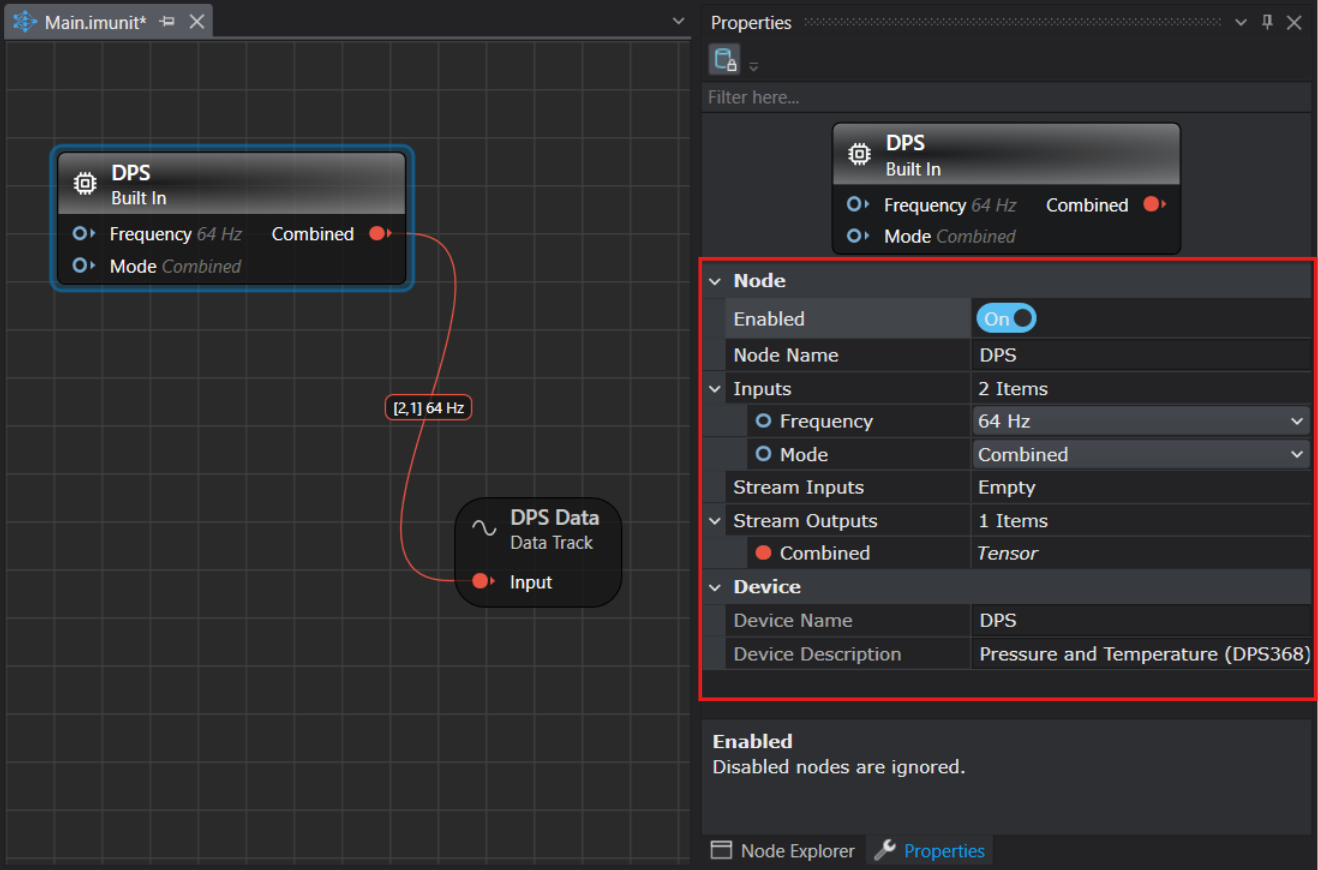Click the red Combined output port on DPS node
This screenshot has width=1318, height=870.
coord(378,234)
